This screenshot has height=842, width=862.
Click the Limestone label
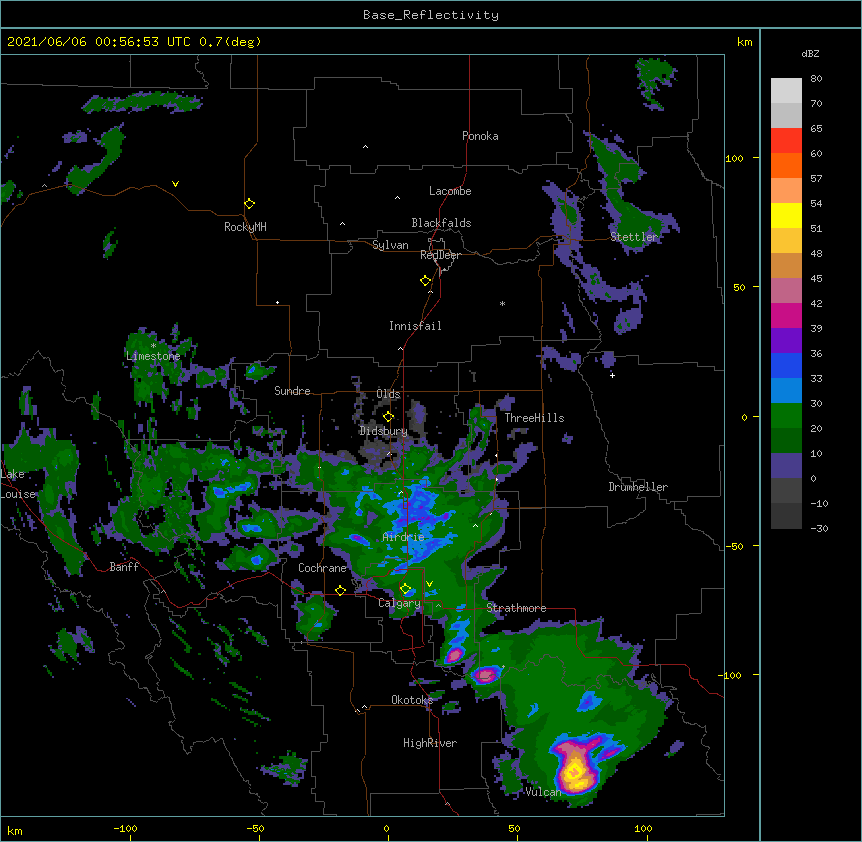click(x=153, y=356)
